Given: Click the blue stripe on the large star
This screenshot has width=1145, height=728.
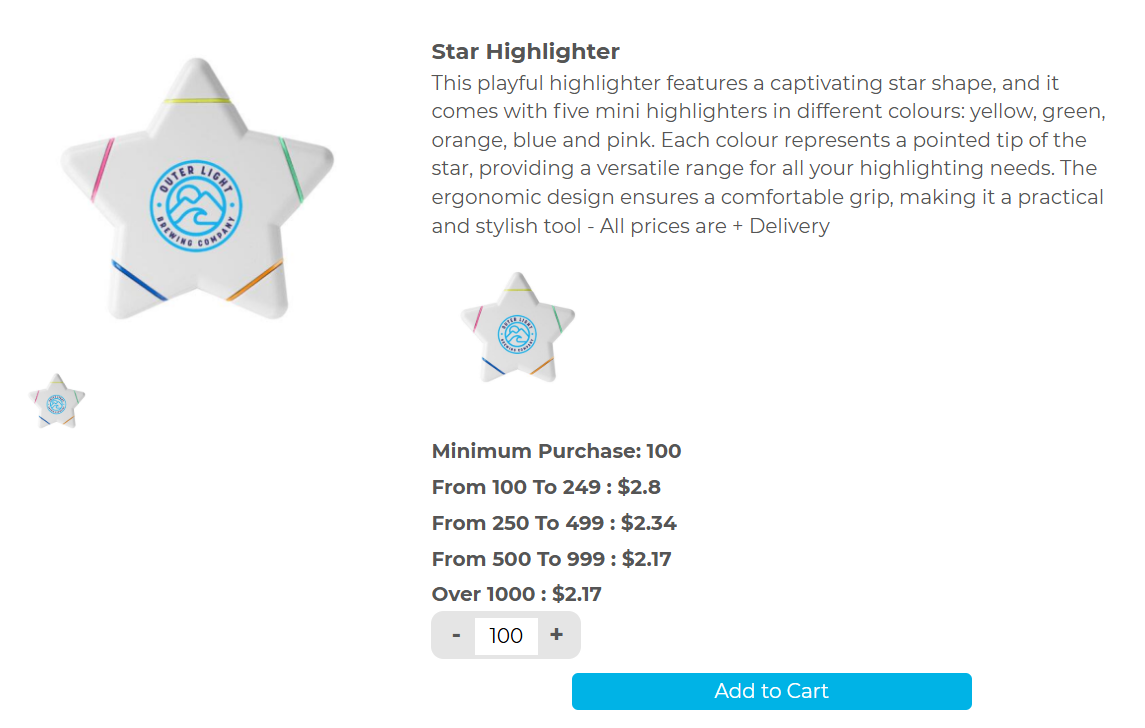Looking at the screenshot, I should point(138,280).
